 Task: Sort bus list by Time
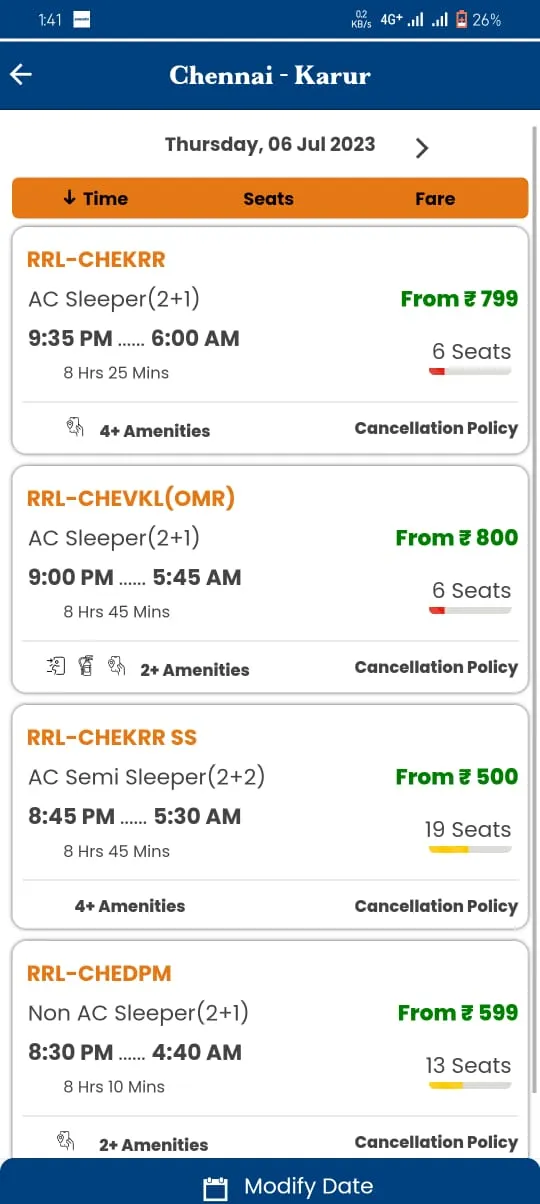95,198
